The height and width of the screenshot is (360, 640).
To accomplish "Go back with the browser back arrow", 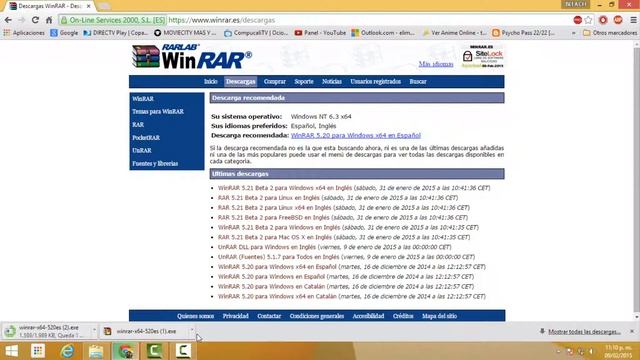I will click(8, 20).
